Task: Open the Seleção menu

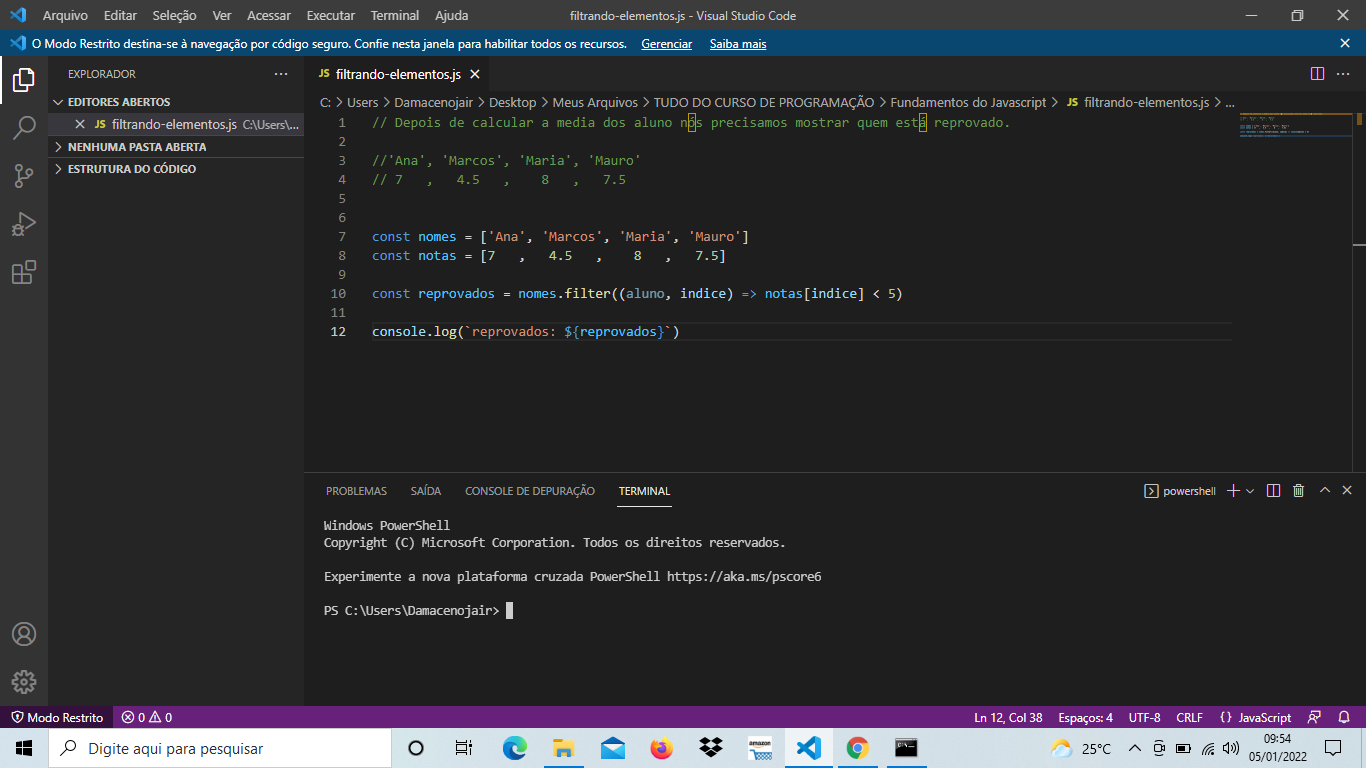Action: pyautogui.click(x=174, y=15)
